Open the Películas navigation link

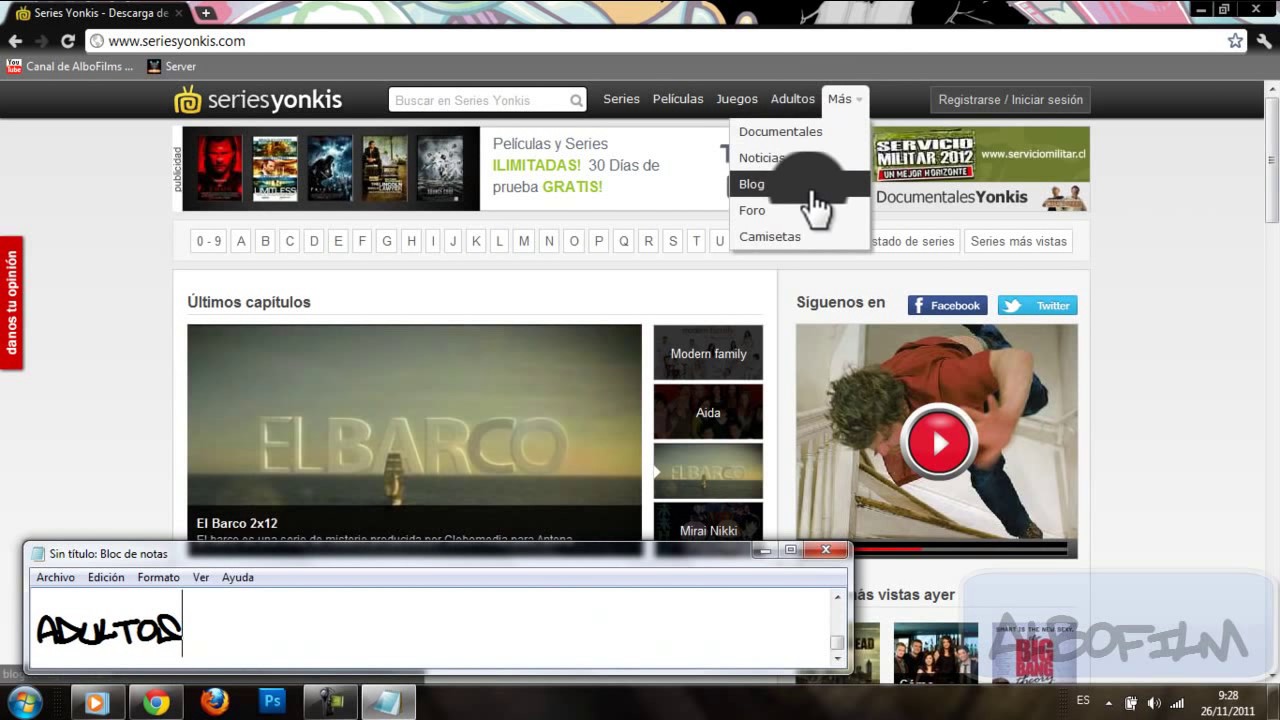click(x=678, y=99)
